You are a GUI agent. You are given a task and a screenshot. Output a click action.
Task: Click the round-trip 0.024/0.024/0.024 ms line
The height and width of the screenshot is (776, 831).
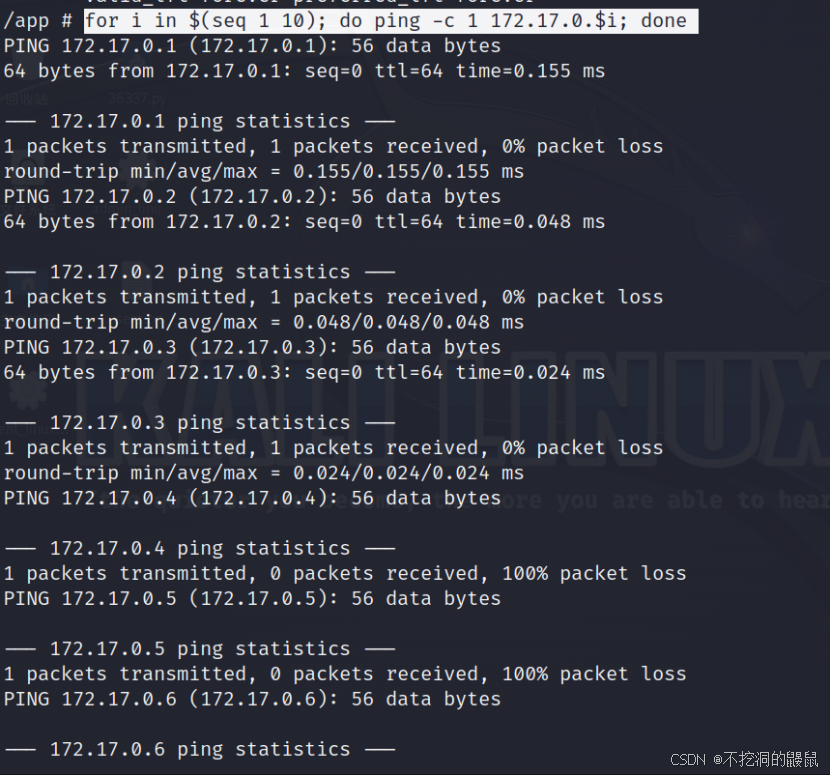(264, 473)
